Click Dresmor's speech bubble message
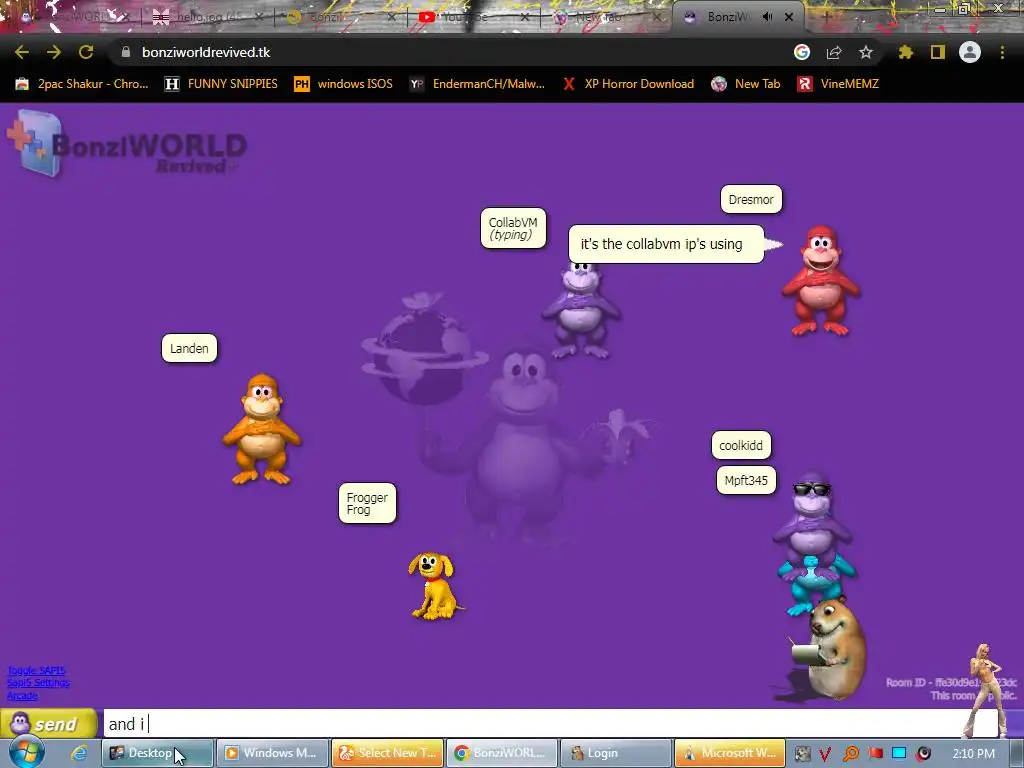 click(666, 244)
